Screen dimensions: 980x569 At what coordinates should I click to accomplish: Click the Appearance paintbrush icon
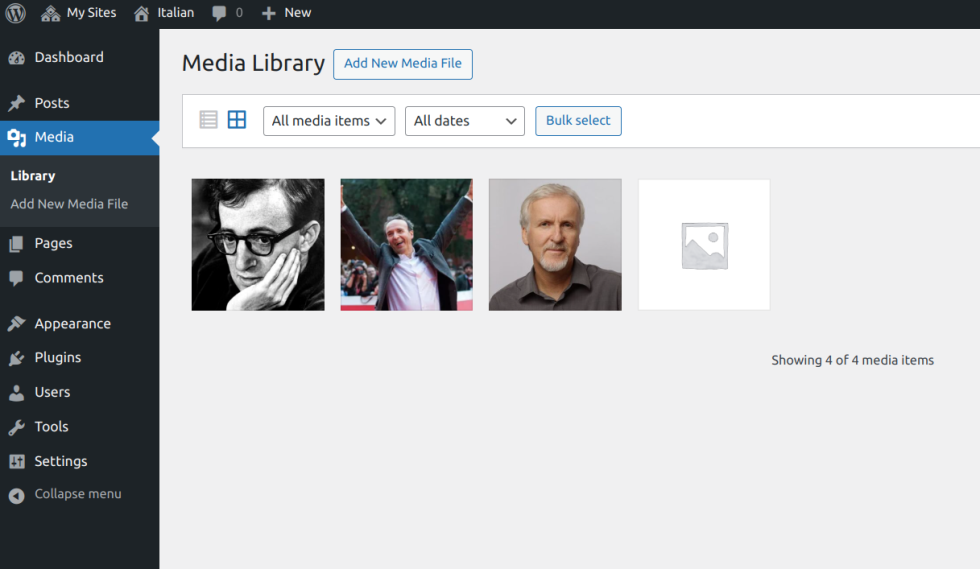pos(16,324)
